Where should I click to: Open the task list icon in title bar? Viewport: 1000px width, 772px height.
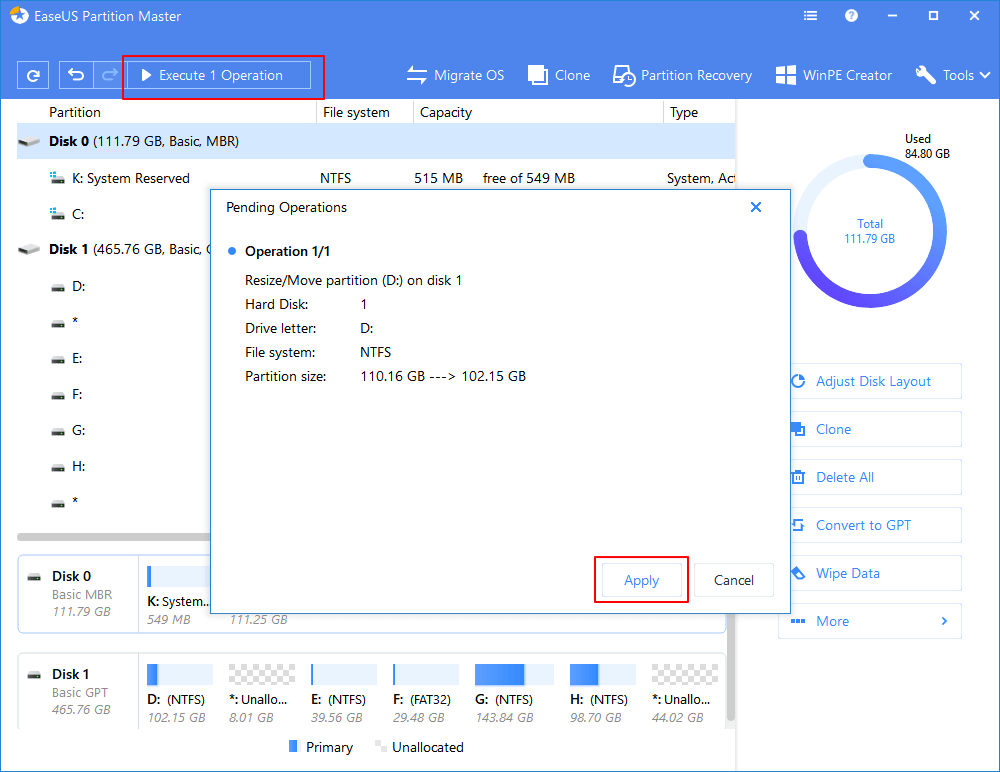pos(810,16)
